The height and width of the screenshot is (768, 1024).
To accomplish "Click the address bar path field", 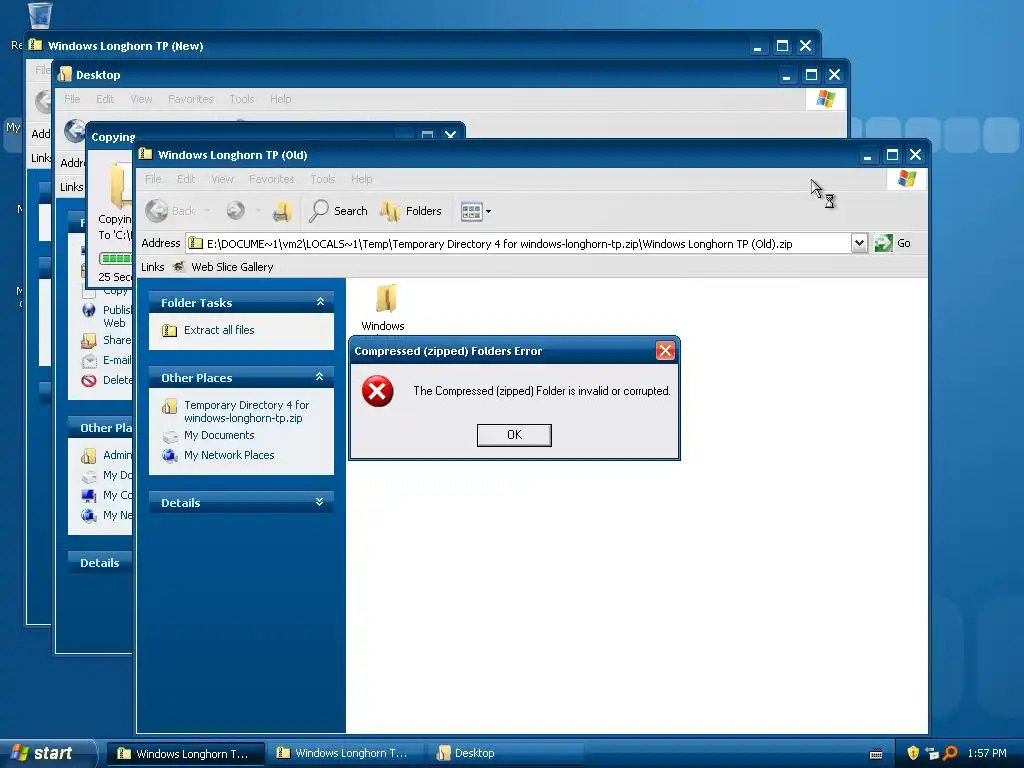I will pyautogui.click(x=519, y=244).
